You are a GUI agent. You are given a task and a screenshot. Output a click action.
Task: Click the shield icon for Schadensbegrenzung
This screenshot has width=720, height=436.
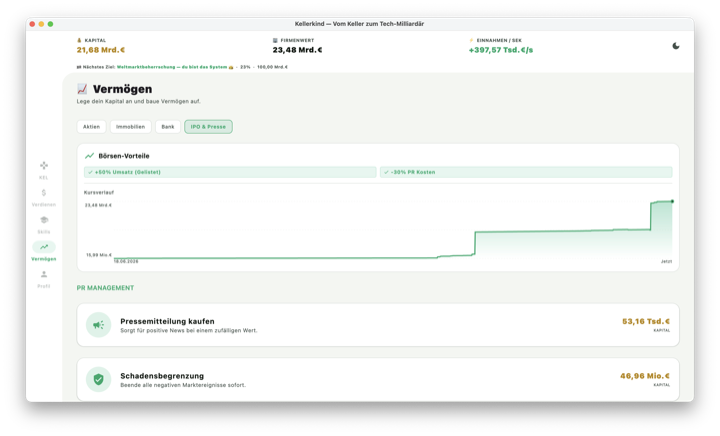tap(98, 379)
